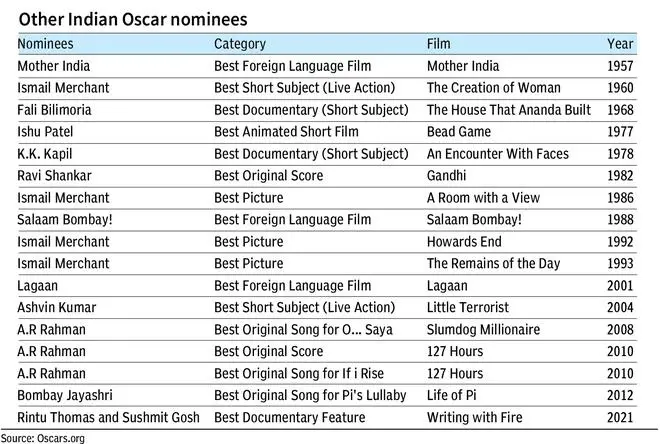Click the Source: Oscars.org text

tap(43, 438)
